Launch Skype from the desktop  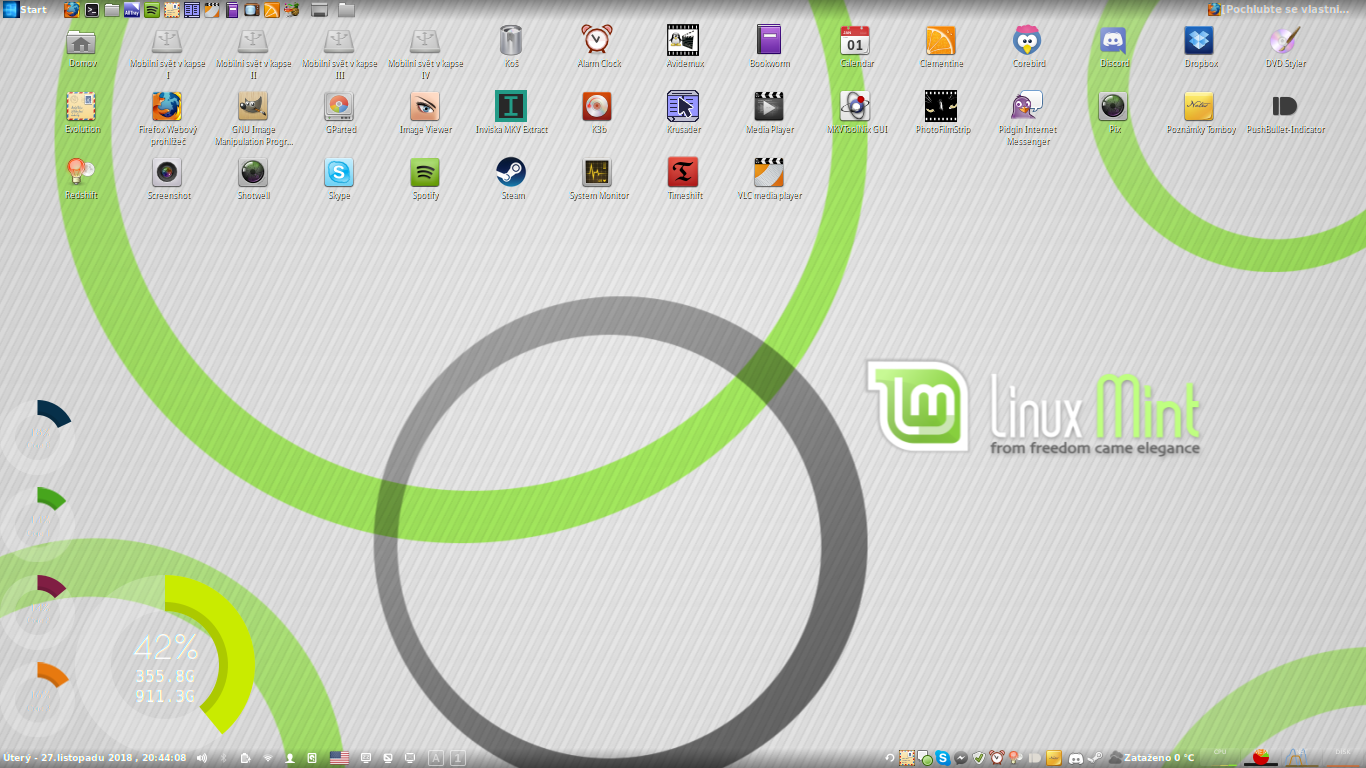(340, 178)
